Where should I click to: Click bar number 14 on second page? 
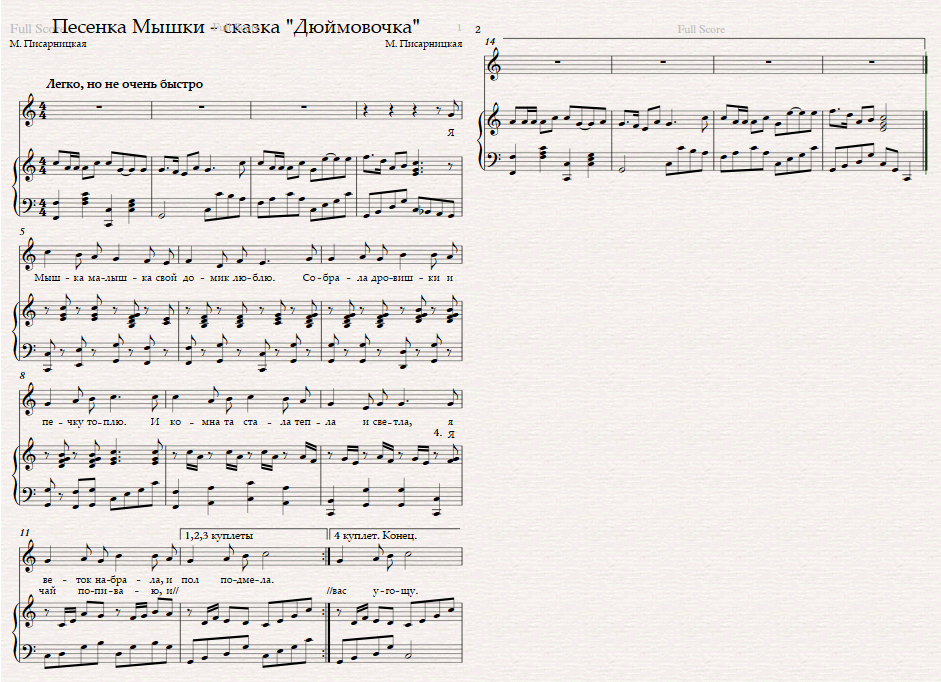tap(490, 41)
